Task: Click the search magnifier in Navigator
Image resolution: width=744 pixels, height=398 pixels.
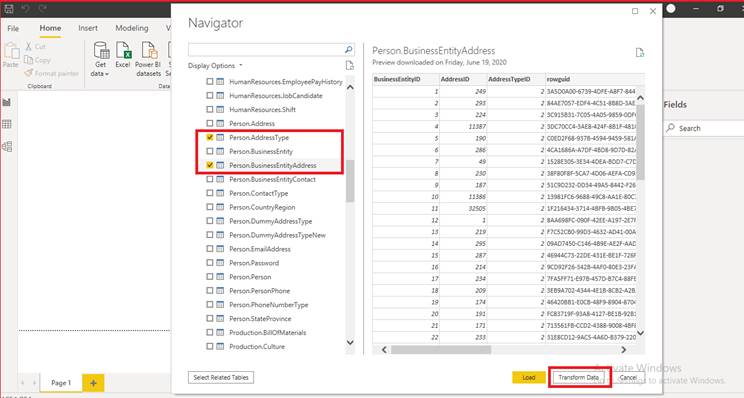Action: click(x=348, y=49)
